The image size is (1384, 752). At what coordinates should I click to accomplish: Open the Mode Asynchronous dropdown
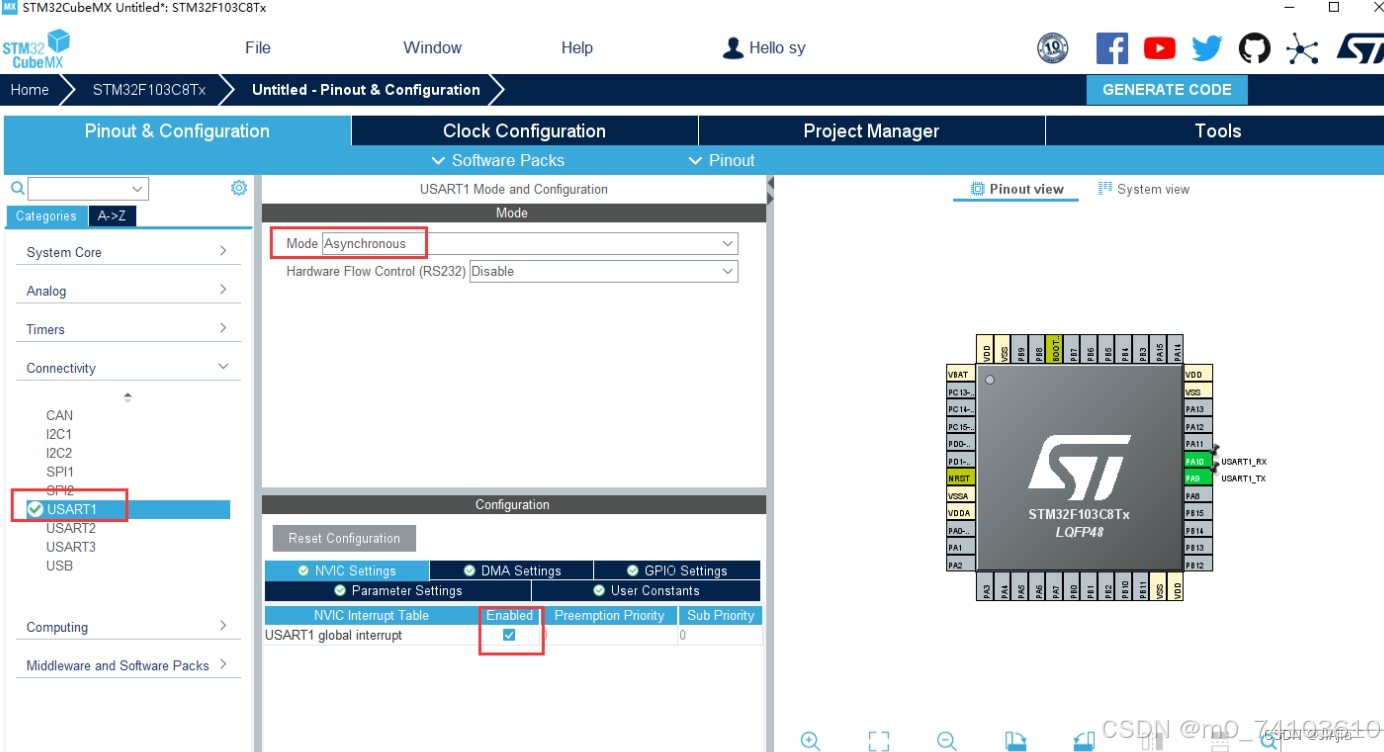[530, 243]
